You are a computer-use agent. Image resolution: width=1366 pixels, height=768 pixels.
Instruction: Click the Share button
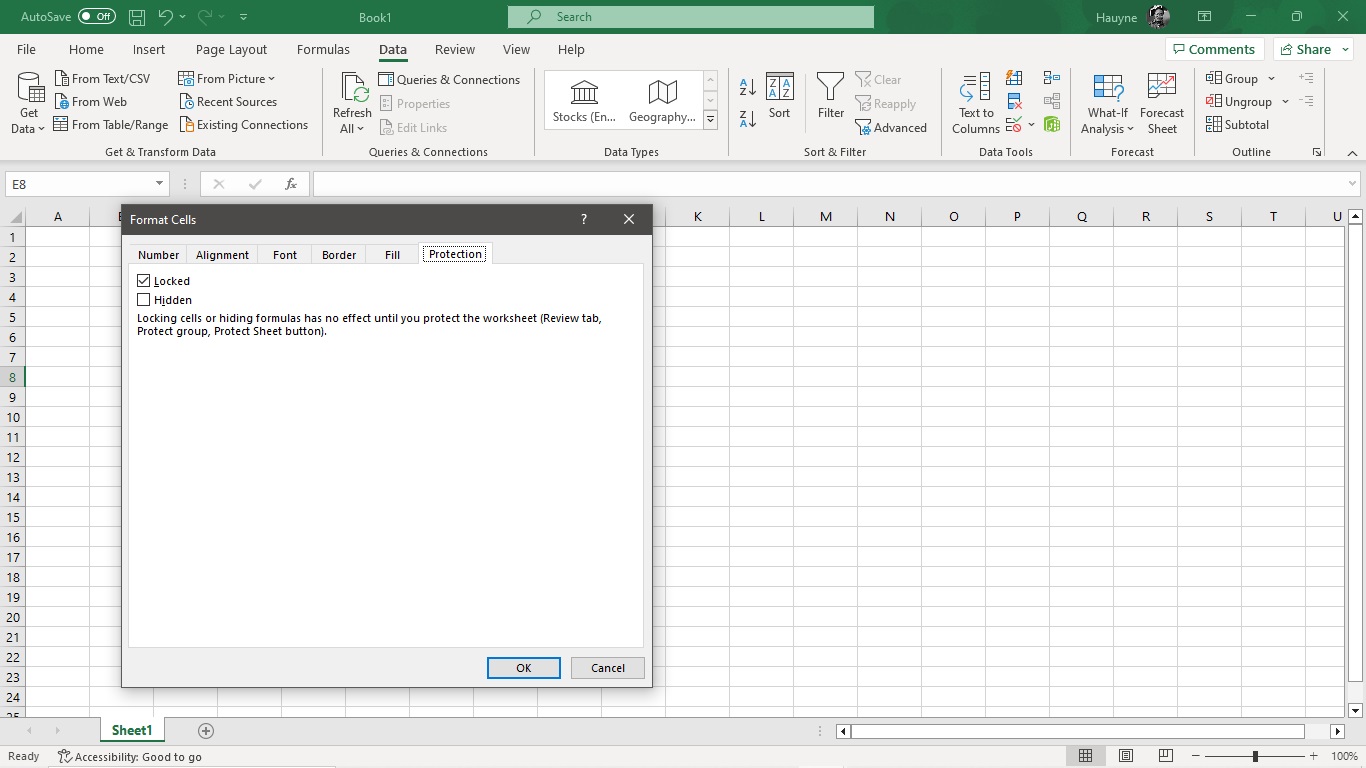[x=1314, y=49]
